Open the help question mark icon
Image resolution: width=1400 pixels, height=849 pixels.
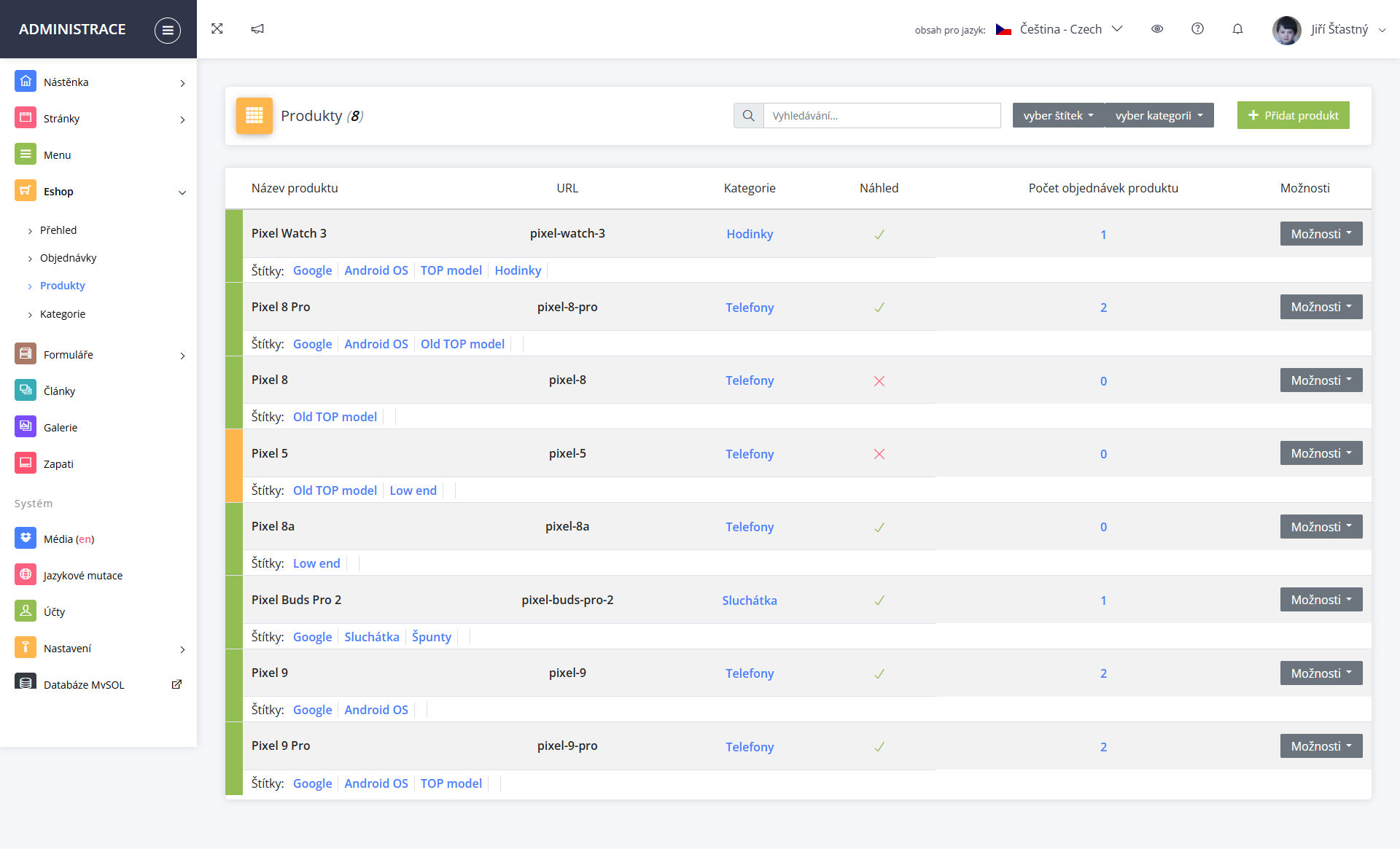pyautogui.click(x=1197, y=28)
